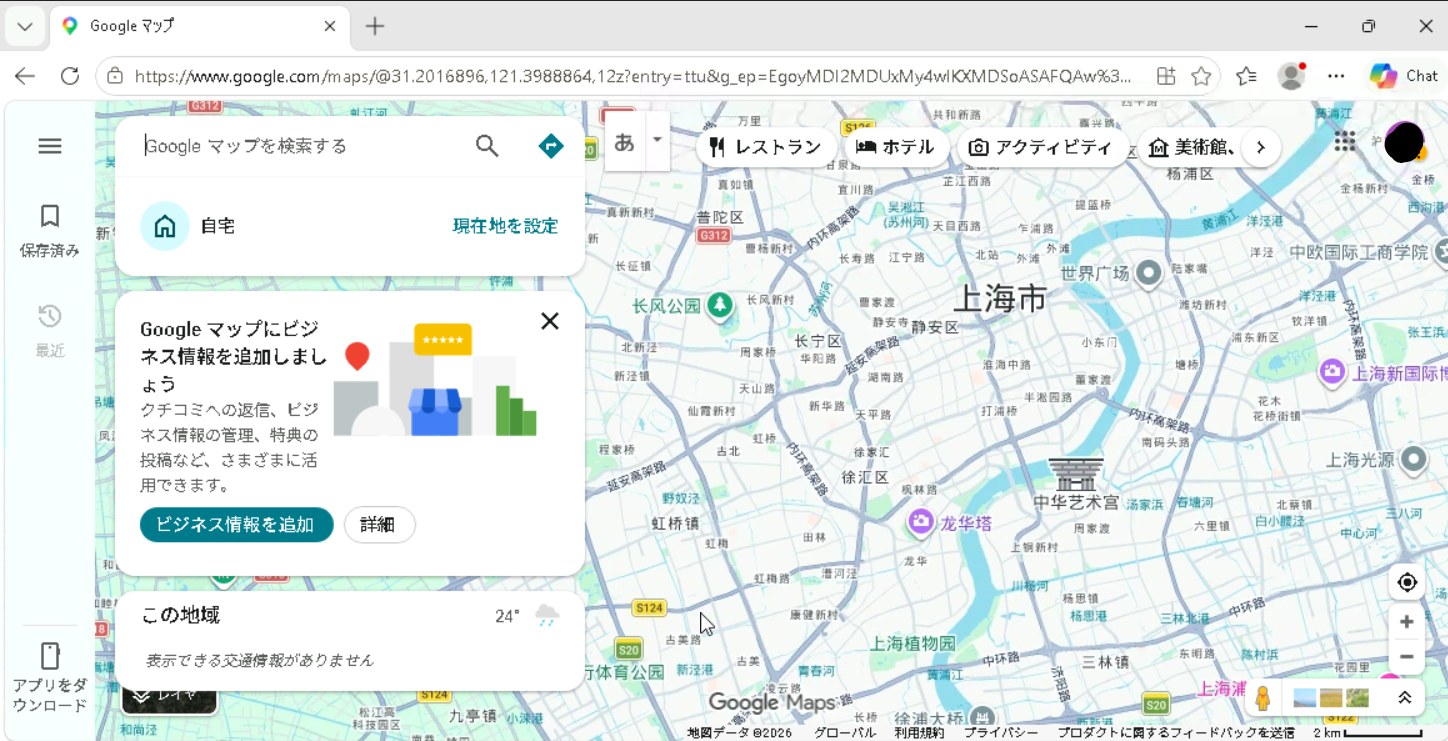Bookmark this page with star icon
Viewport: 1448px width, 741px height.
coord(1201,76)
